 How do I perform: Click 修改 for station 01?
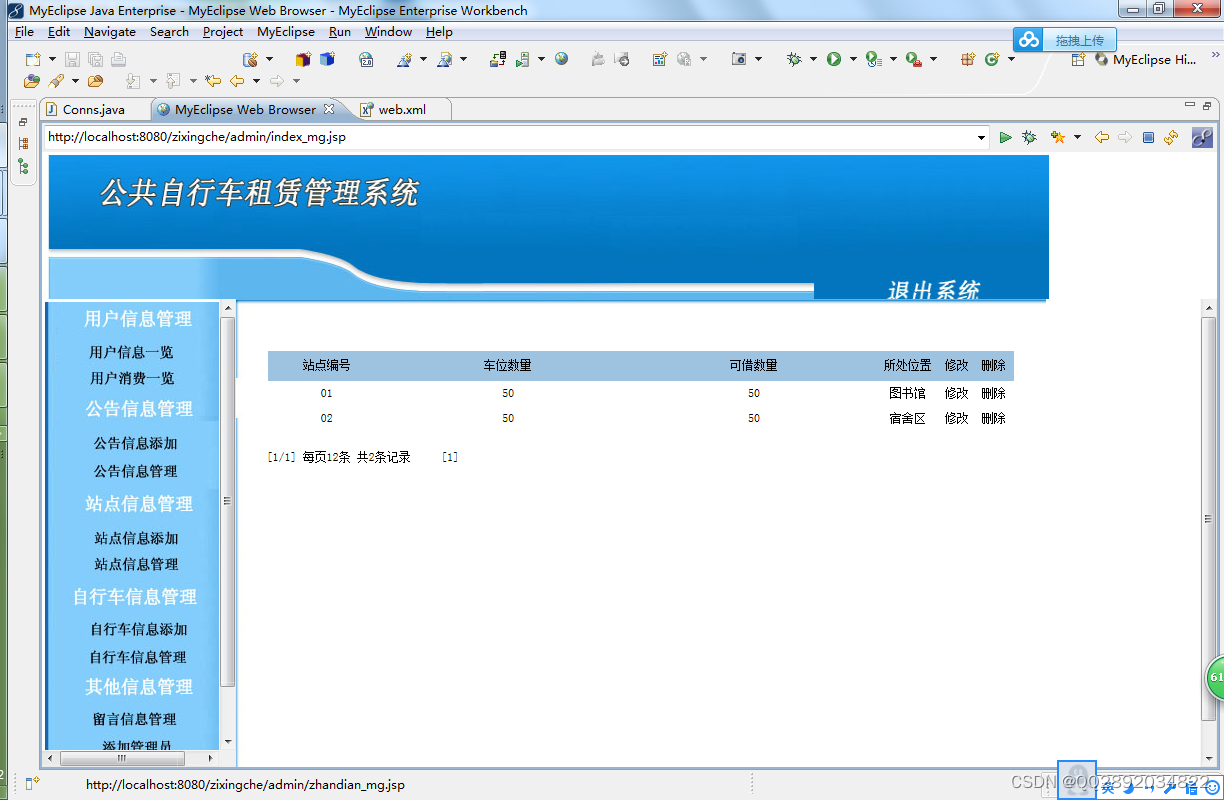tap(955, 393)
